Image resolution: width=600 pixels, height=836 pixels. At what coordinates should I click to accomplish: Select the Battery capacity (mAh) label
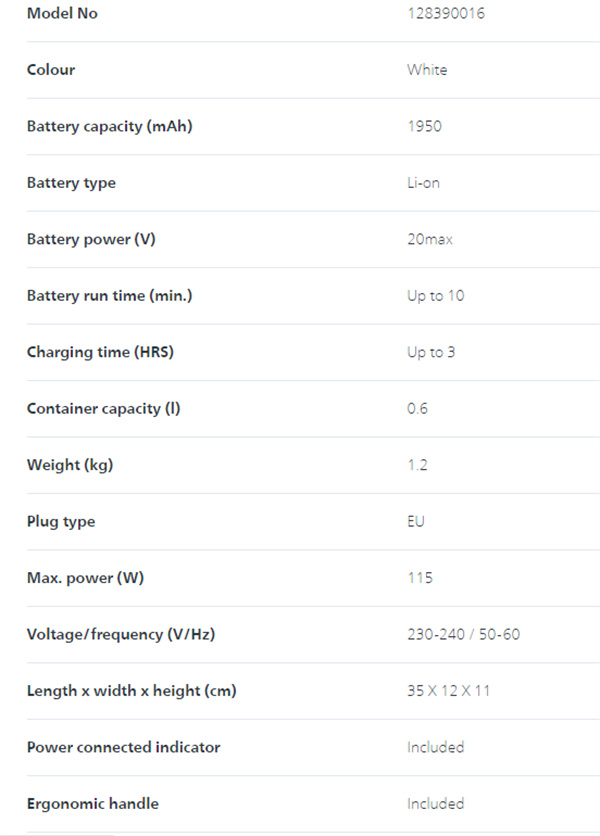point(110,126)
